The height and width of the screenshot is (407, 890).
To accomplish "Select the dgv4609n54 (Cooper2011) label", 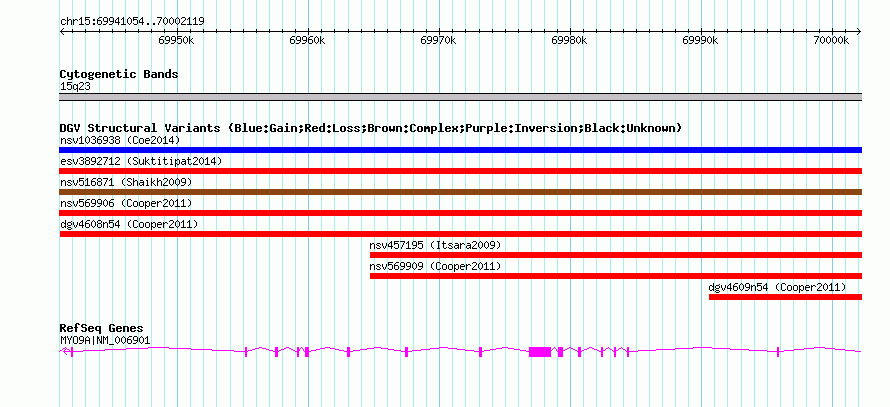I will 778,287.
